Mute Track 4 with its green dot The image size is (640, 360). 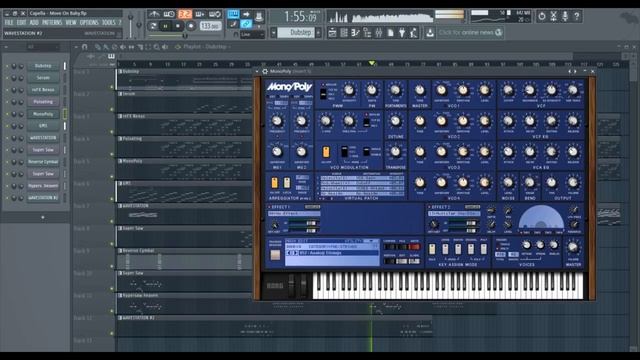pyautogui.click(x=112, y=154)
